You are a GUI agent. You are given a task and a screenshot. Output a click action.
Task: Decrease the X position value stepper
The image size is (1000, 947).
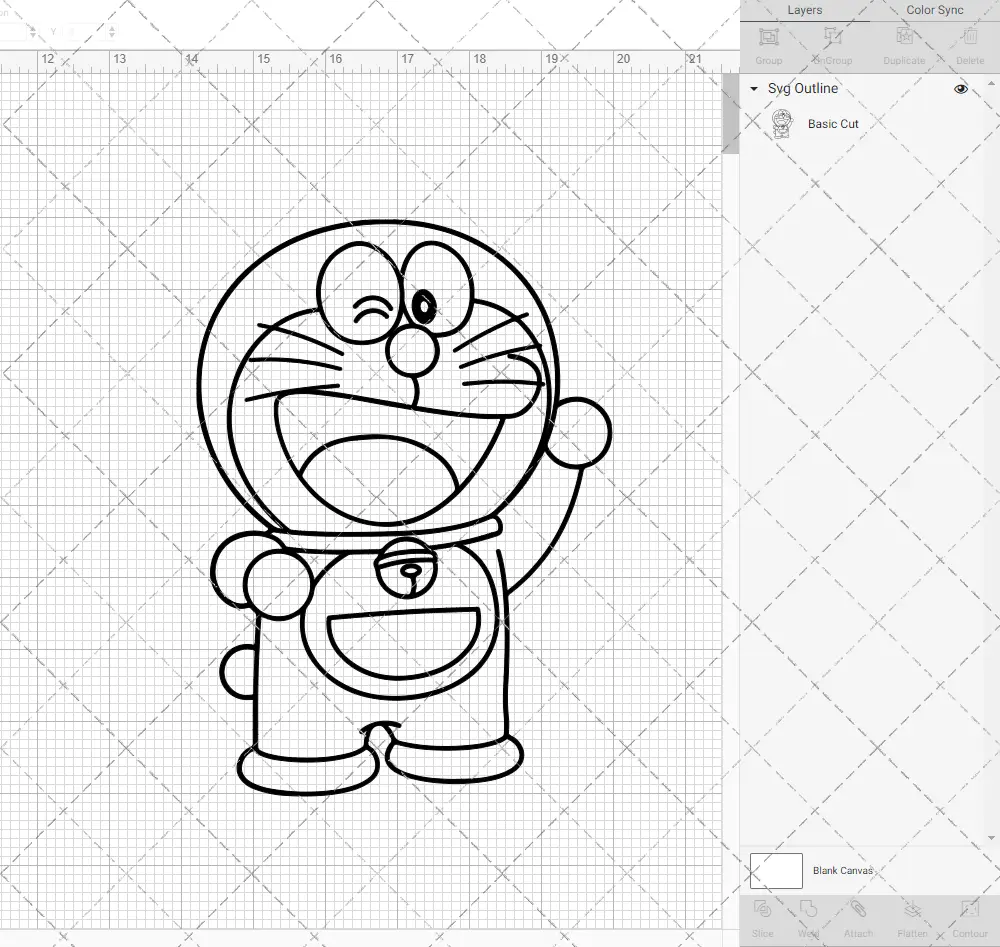pyautogui.click(x=33, y=37)
